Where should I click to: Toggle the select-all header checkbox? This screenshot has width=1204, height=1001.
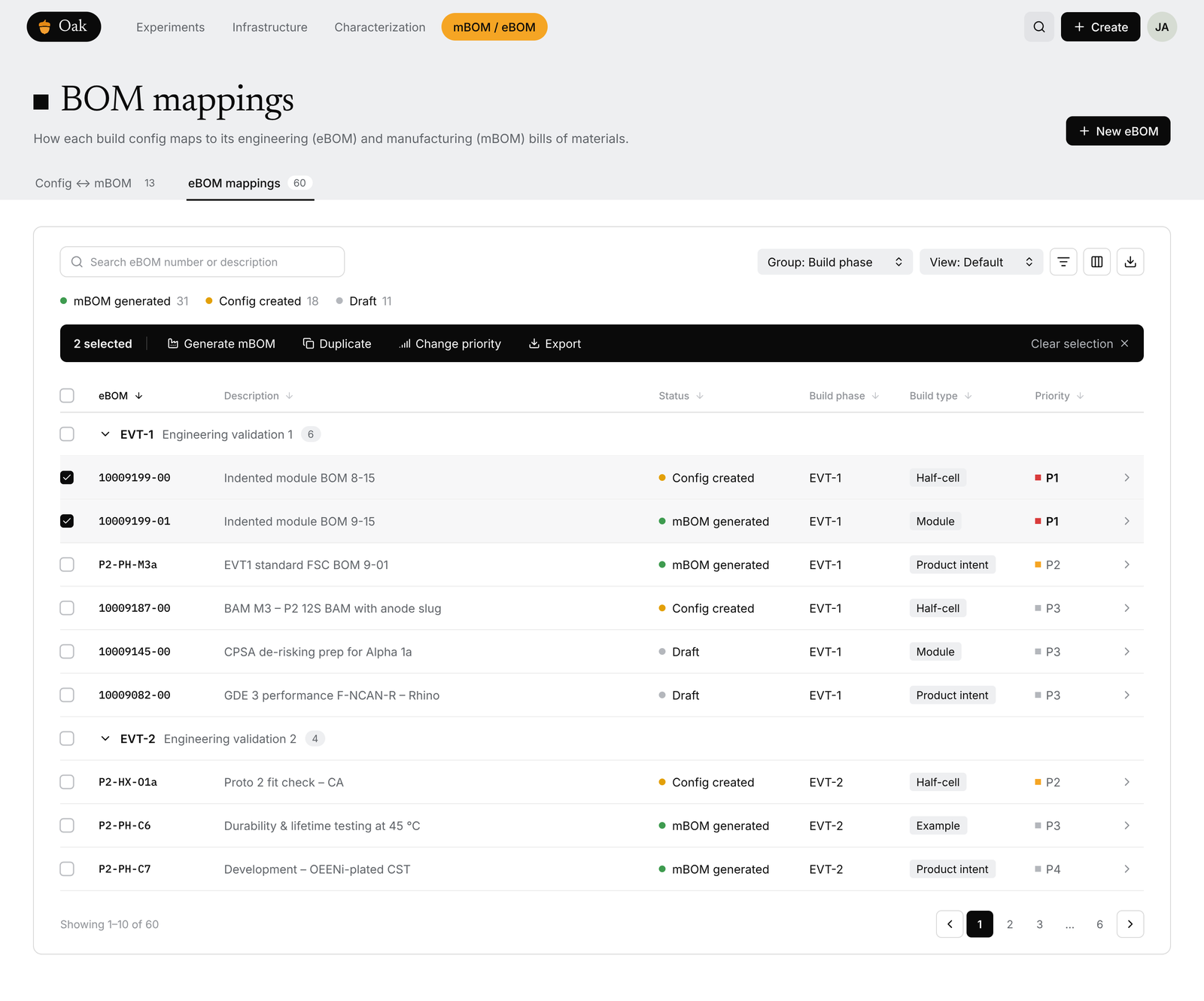(67, 396)
